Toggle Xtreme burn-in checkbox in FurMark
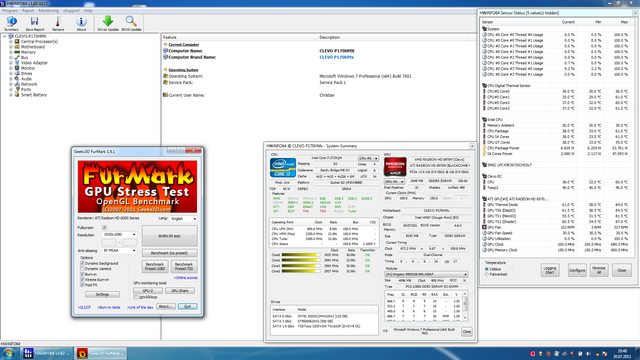 pos(82,280)
